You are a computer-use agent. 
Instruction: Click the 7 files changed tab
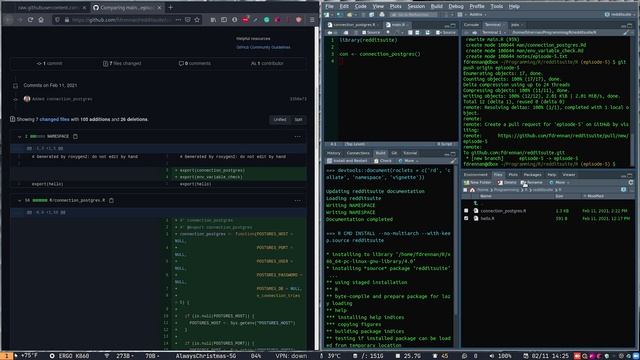tap(122, 64)
